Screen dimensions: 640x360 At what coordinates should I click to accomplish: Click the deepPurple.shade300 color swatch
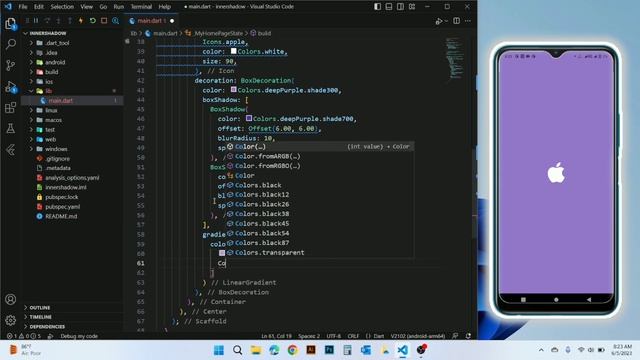click(x=233, y=89)
